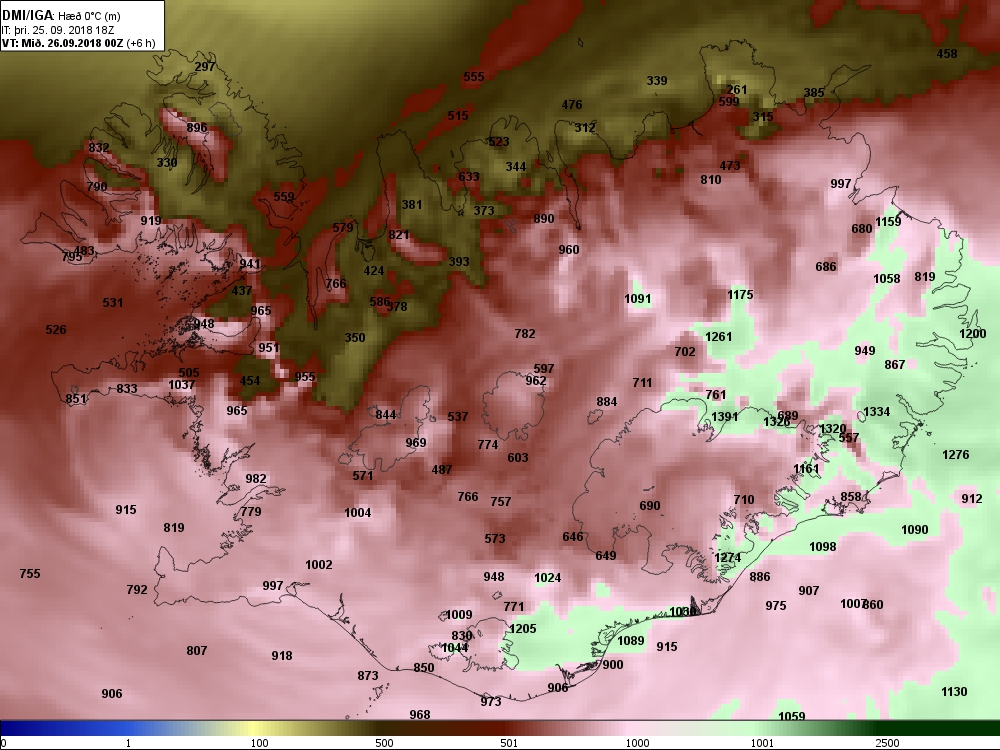Click the map value 526
Viewport: 1000px width, 750px height.
tap(56, 330)
